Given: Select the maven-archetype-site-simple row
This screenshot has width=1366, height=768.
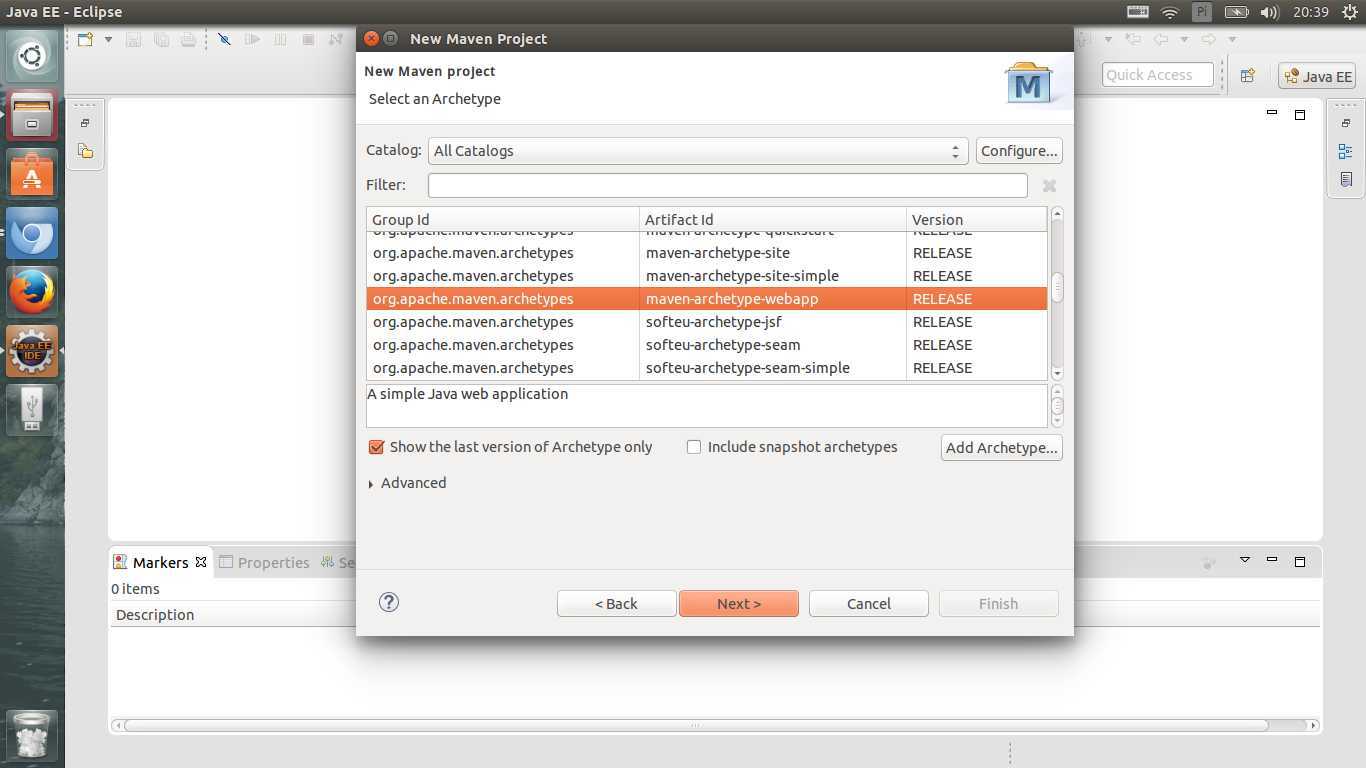Looking at the screenshot, I should pos(706,276).
